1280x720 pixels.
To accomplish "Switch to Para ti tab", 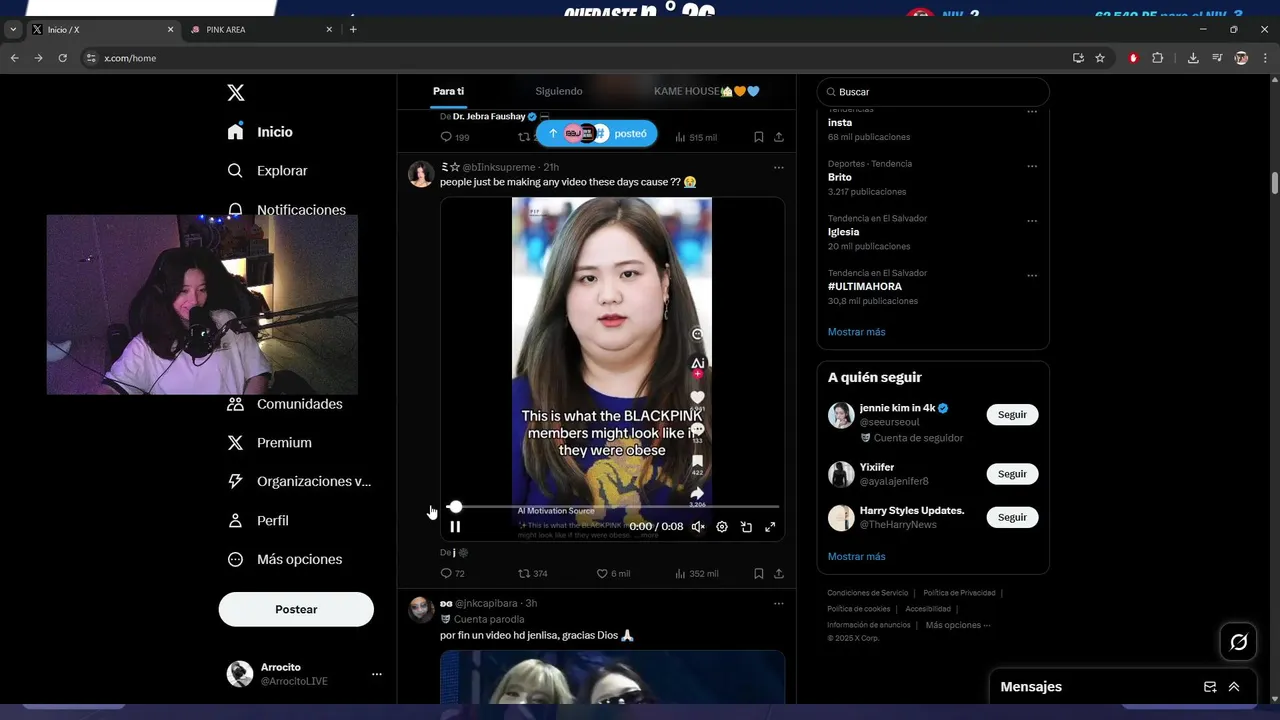I will pyautogui.click(x=448, y=91).
